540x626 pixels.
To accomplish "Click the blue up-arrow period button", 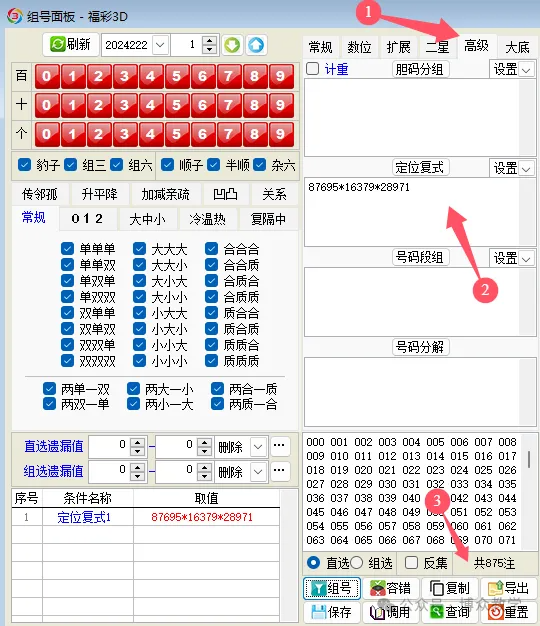I will pyautogui.click(x=256, y=45).
